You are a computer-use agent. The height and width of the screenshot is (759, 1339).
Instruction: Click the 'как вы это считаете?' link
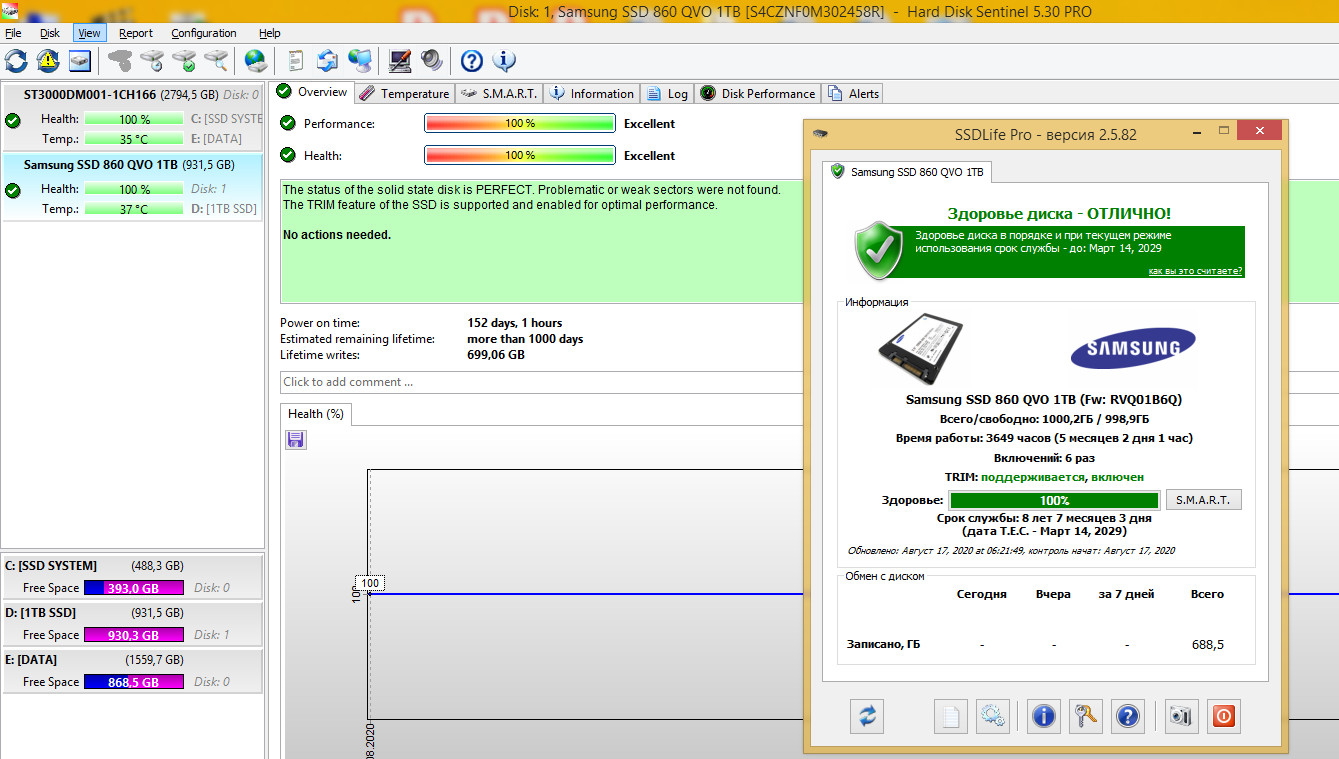pos(1195,271)
